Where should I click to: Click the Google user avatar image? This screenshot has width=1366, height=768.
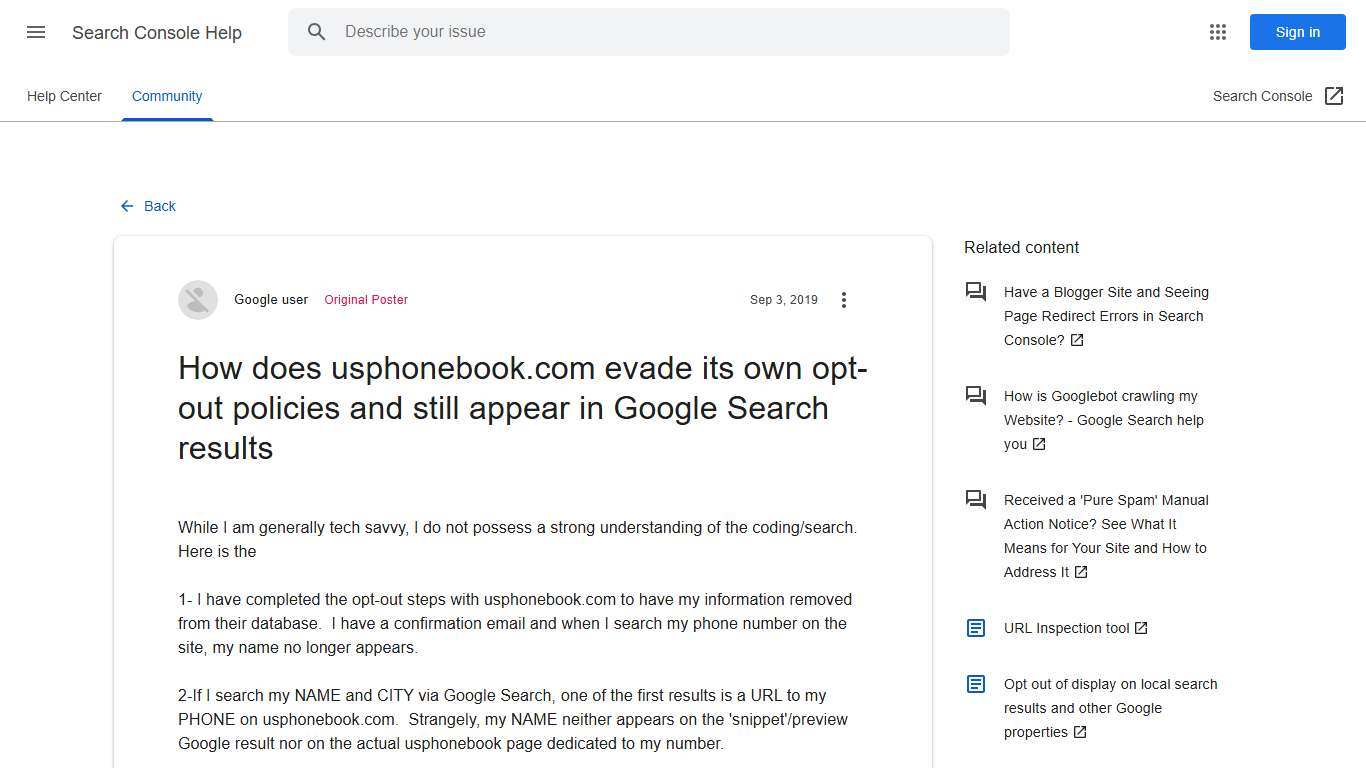197,299
